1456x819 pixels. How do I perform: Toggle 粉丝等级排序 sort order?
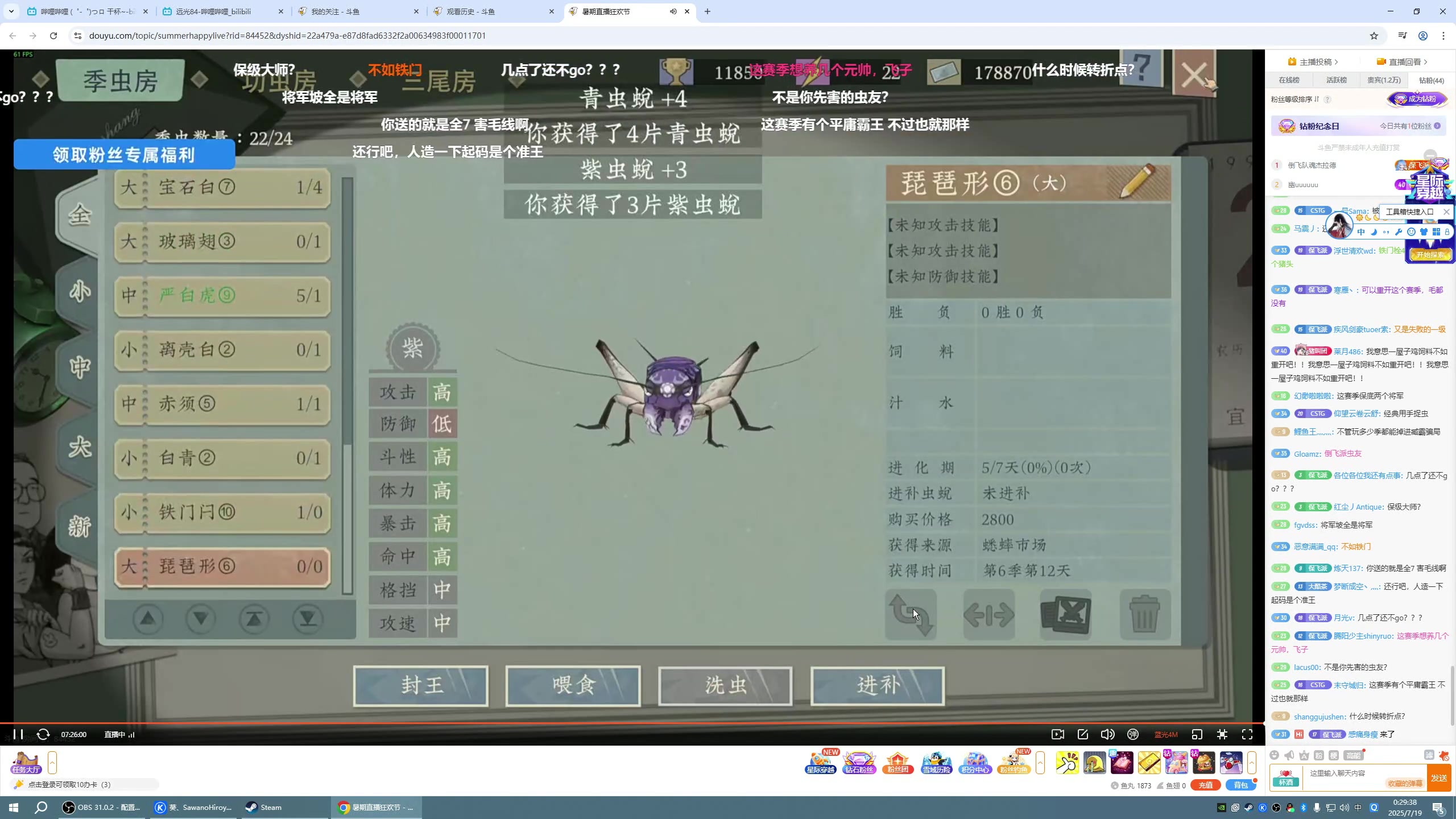(x=1295, y=100)
